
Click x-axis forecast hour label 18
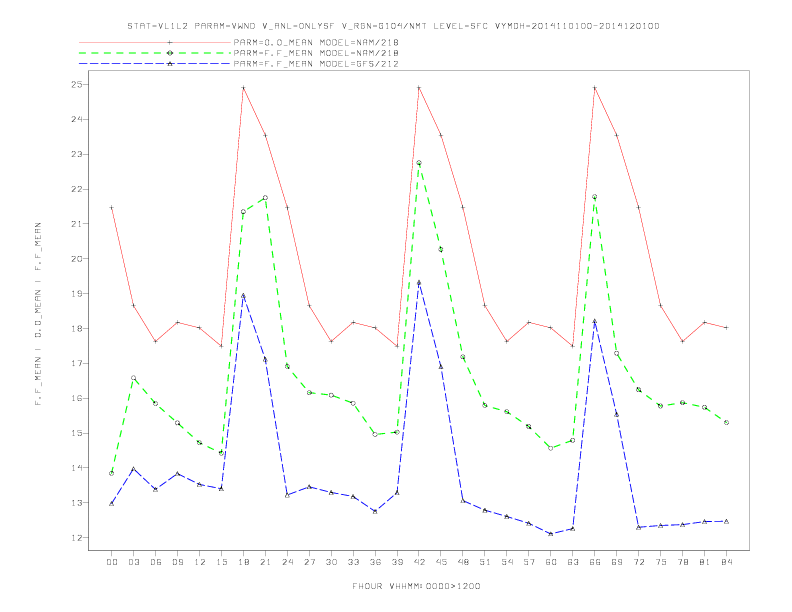(x=243, y=562)
